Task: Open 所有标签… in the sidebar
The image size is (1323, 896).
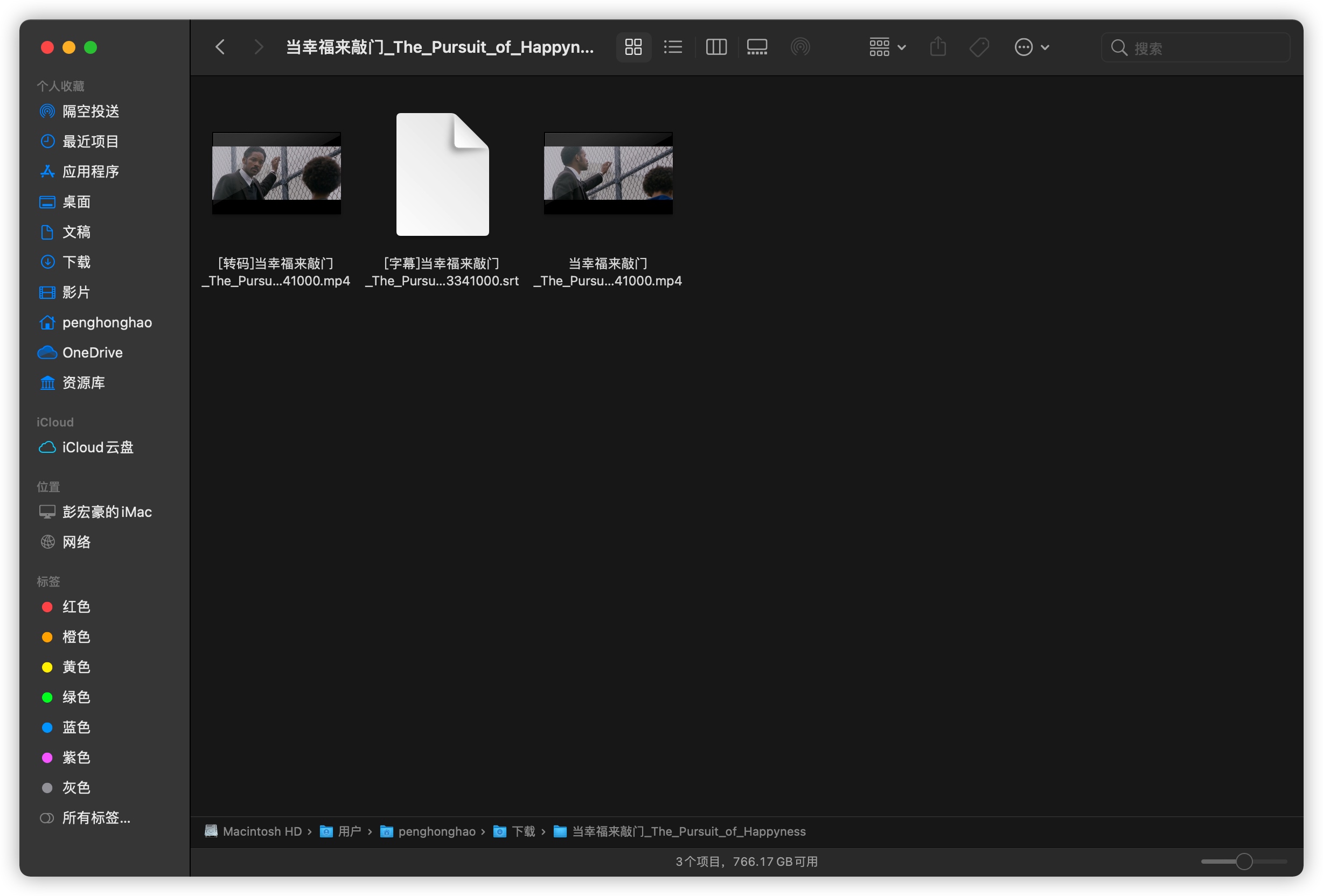Action: (x=96, y=817)
